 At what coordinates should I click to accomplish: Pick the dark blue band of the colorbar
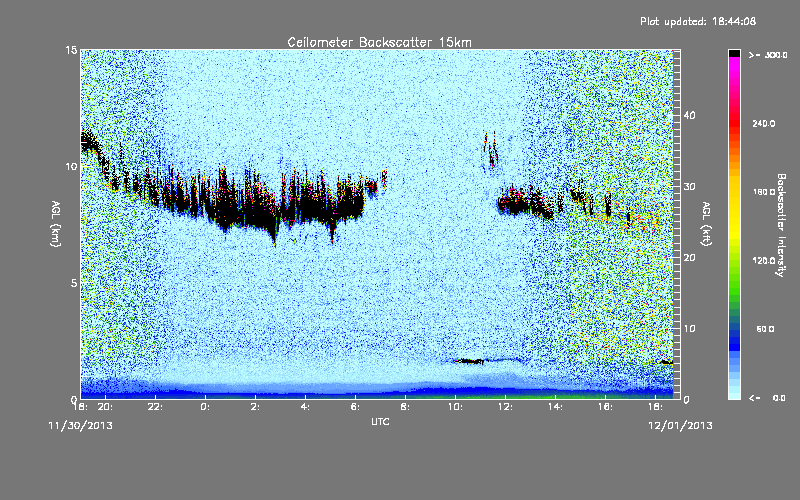coord(734,339)
